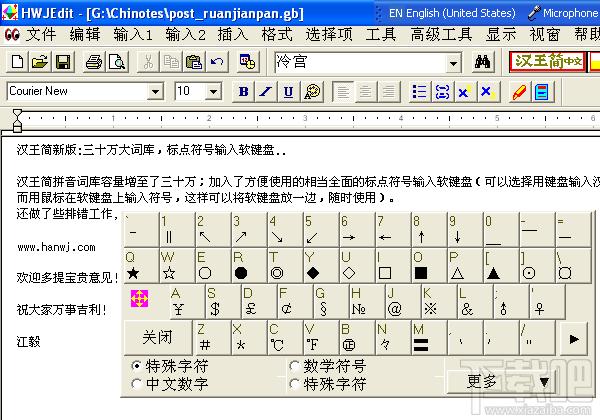Expand the 冷宫 search combo box
Viewport: 600px width, 420px height.
pyautogui.click(x=453, y=63)
